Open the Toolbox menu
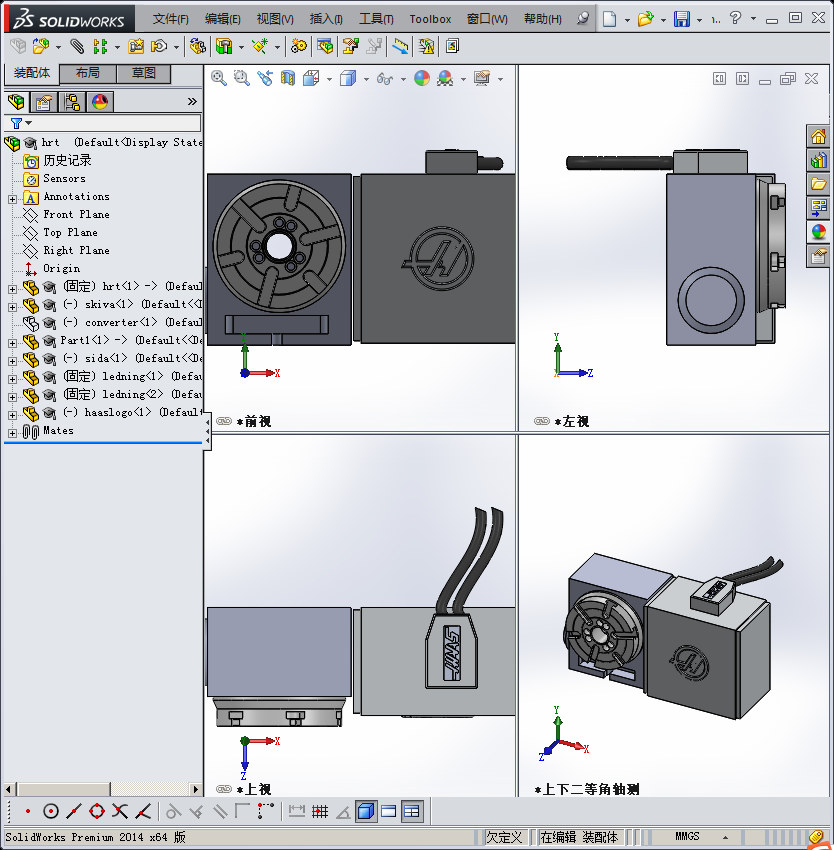Screen dimensions: 834x850 (430, 19)
